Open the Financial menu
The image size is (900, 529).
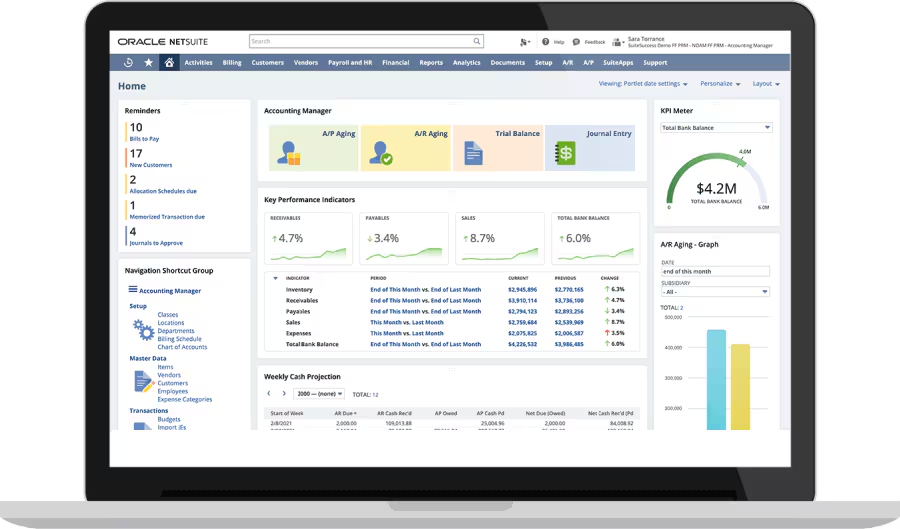tap(395, 63)
